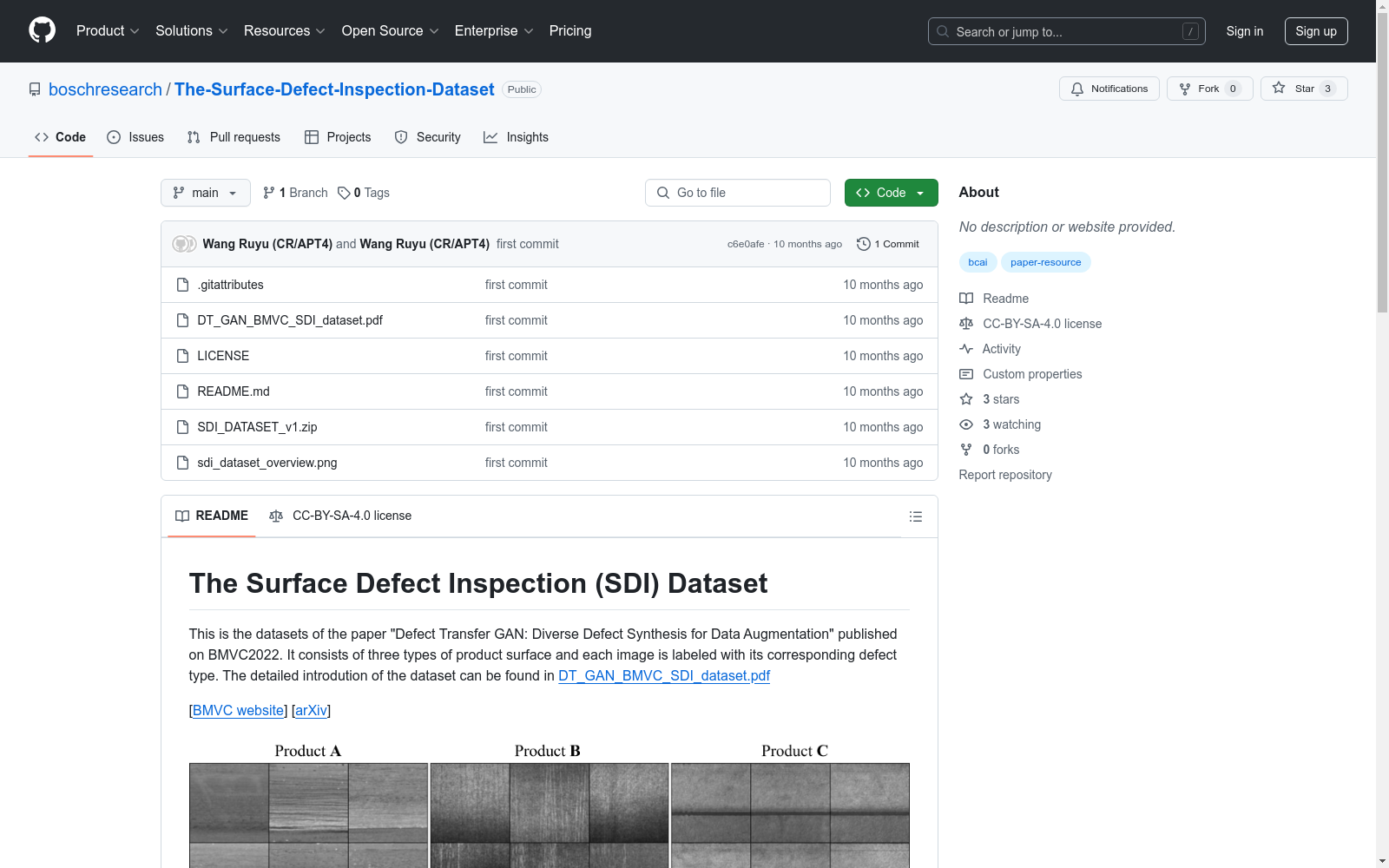Click the Go to file search field

737,193
